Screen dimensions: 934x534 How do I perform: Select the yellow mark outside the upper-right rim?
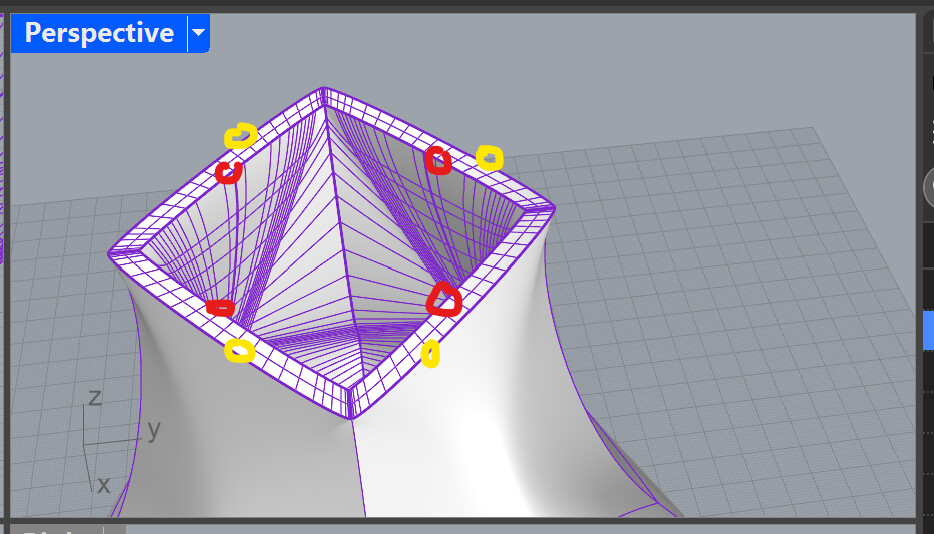pos(489,157)
